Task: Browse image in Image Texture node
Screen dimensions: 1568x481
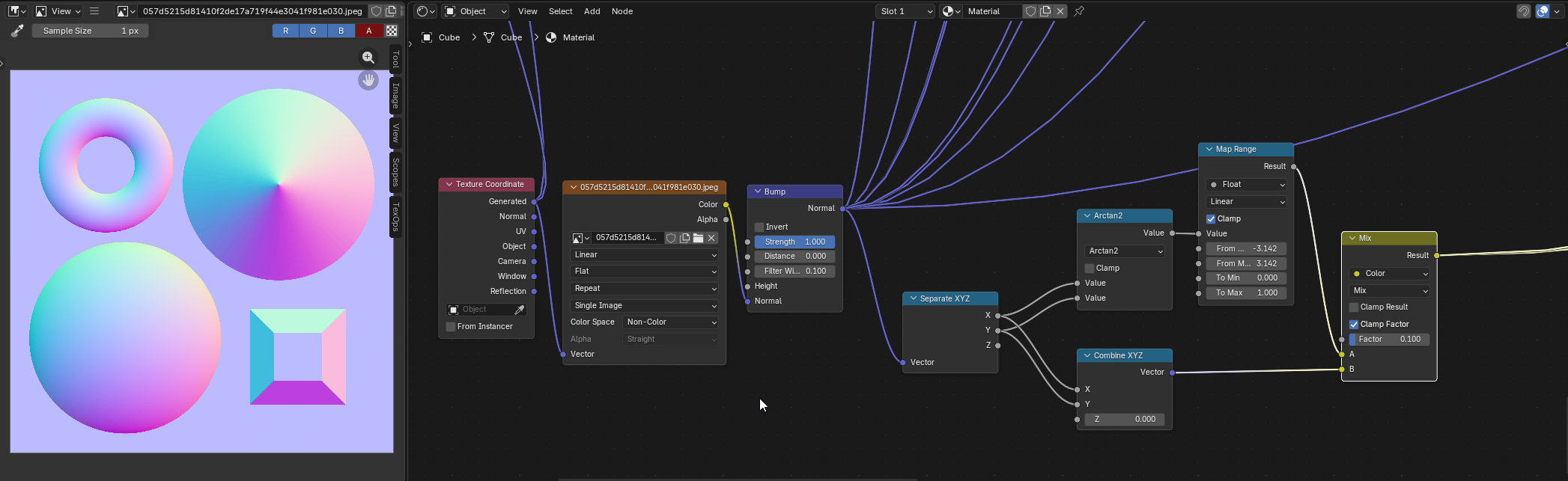Action: 580,238
